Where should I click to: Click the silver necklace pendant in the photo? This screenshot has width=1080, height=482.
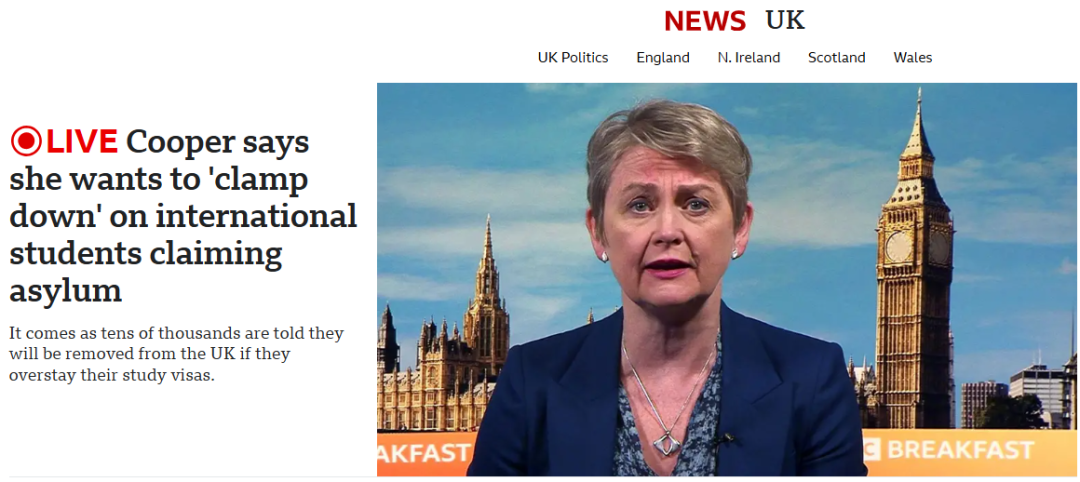[x=663, y=441]
